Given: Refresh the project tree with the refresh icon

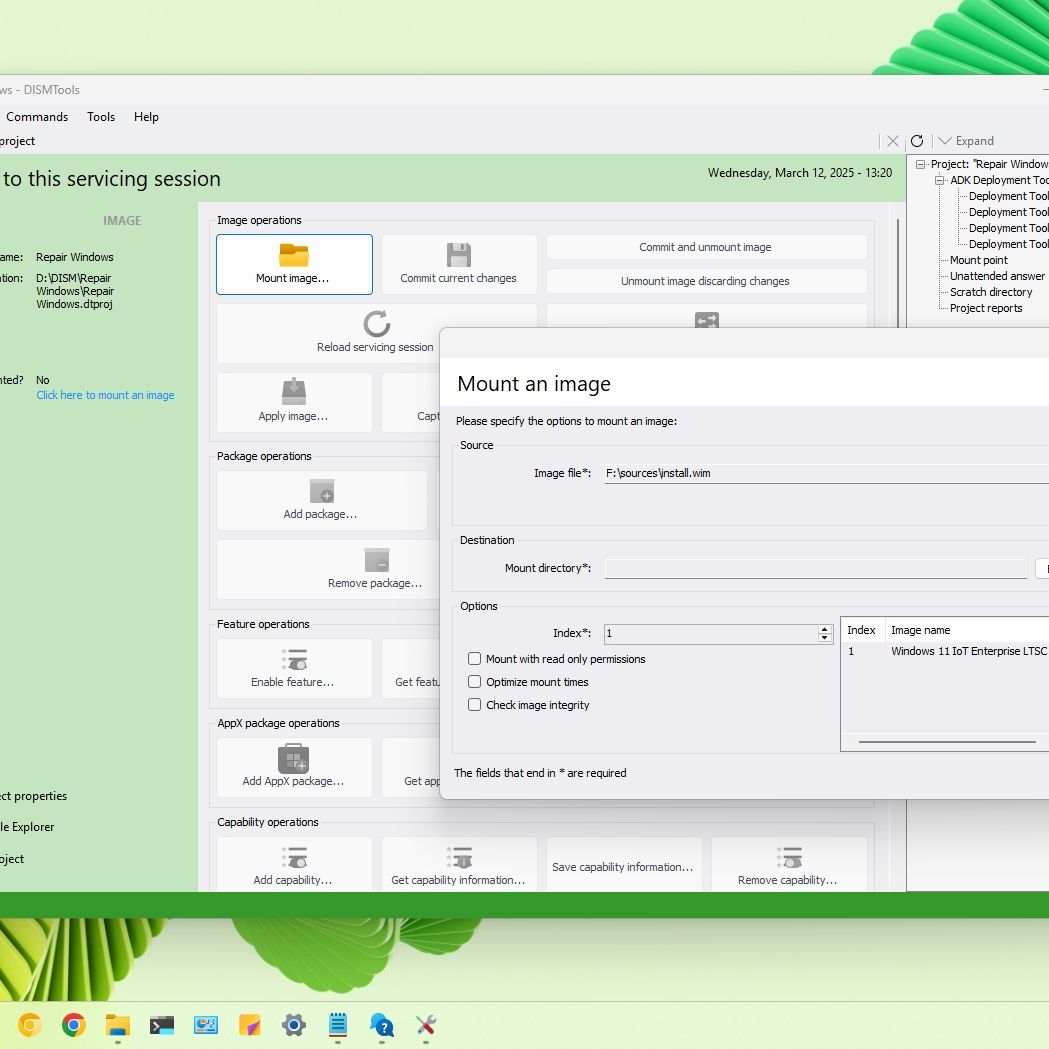Looking at the screenshot, I should [x=917, y=141].
